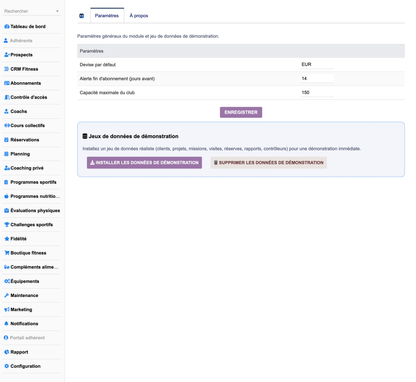The height and width of the screenshot is (382, 416).
Task: Click the Prospects user-plus icon
Action: click(6, 55)
